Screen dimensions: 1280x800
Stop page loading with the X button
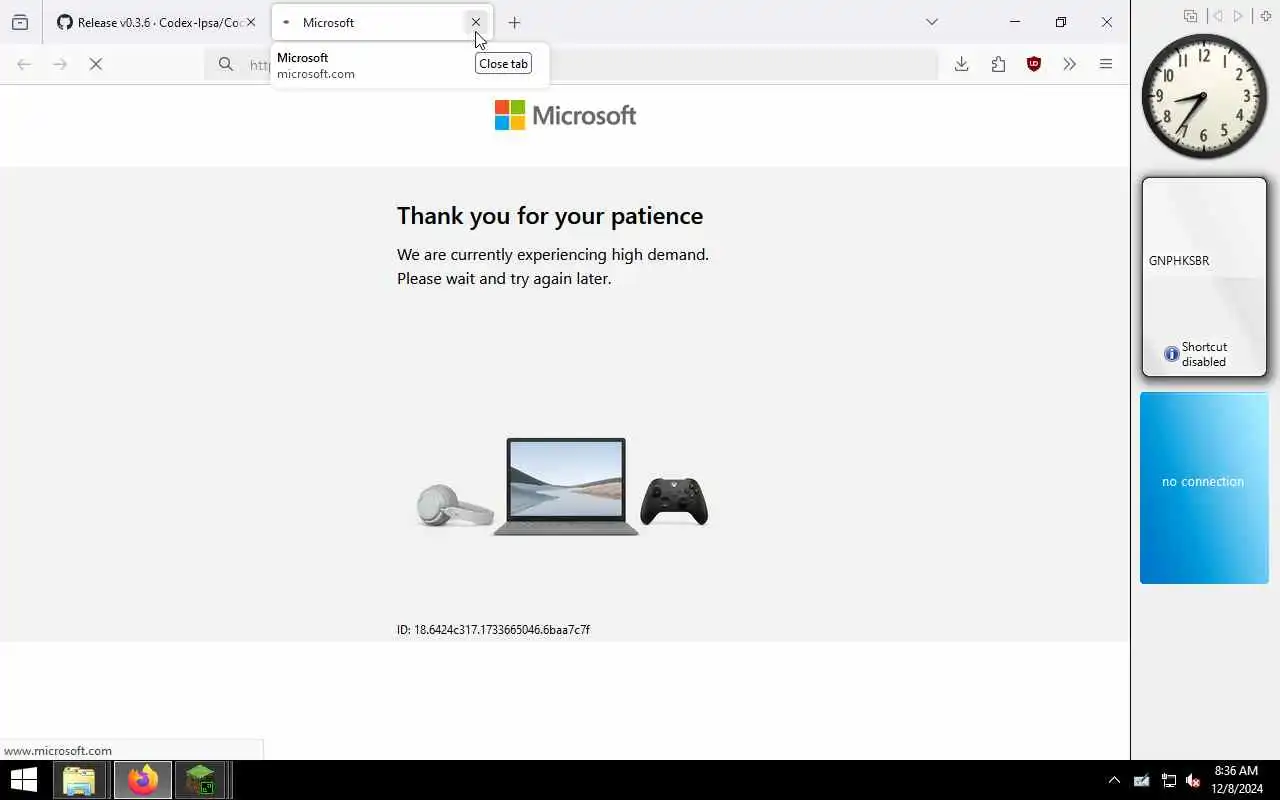[96, 64]
